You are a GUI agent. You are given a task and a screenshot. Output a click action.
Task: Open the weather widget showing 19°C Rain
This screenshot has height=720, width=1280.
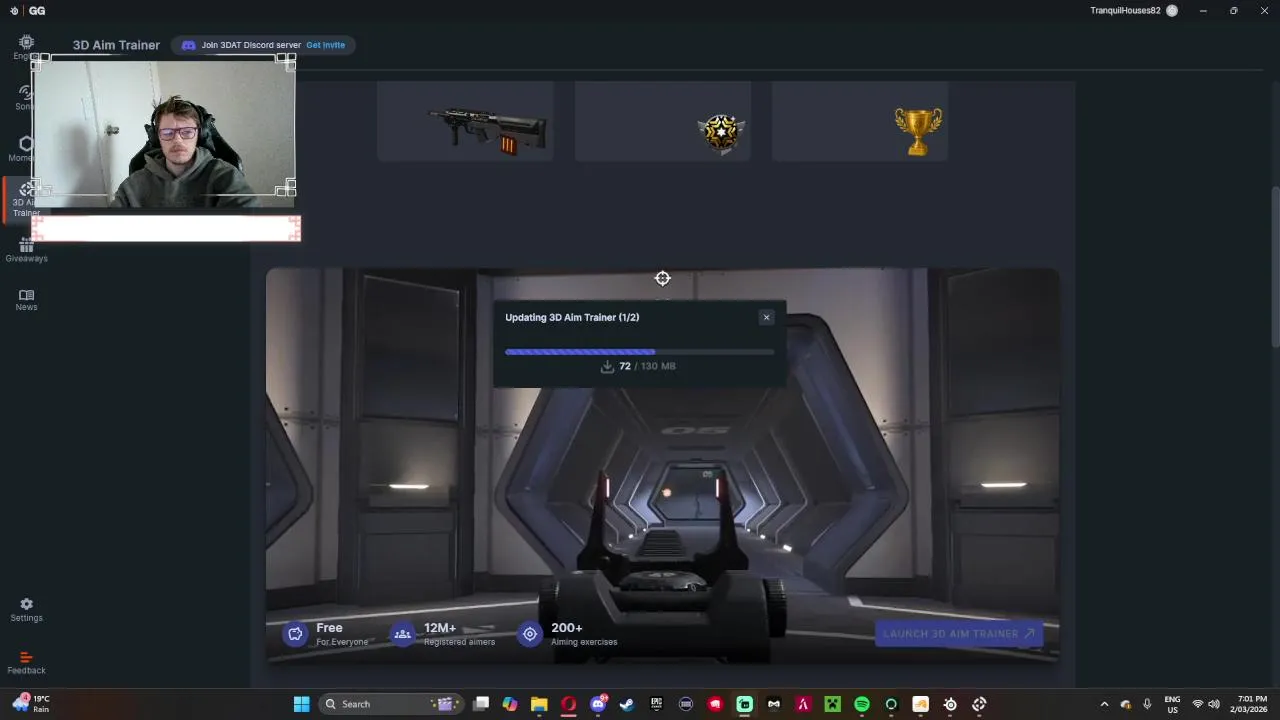coord(31,704)
